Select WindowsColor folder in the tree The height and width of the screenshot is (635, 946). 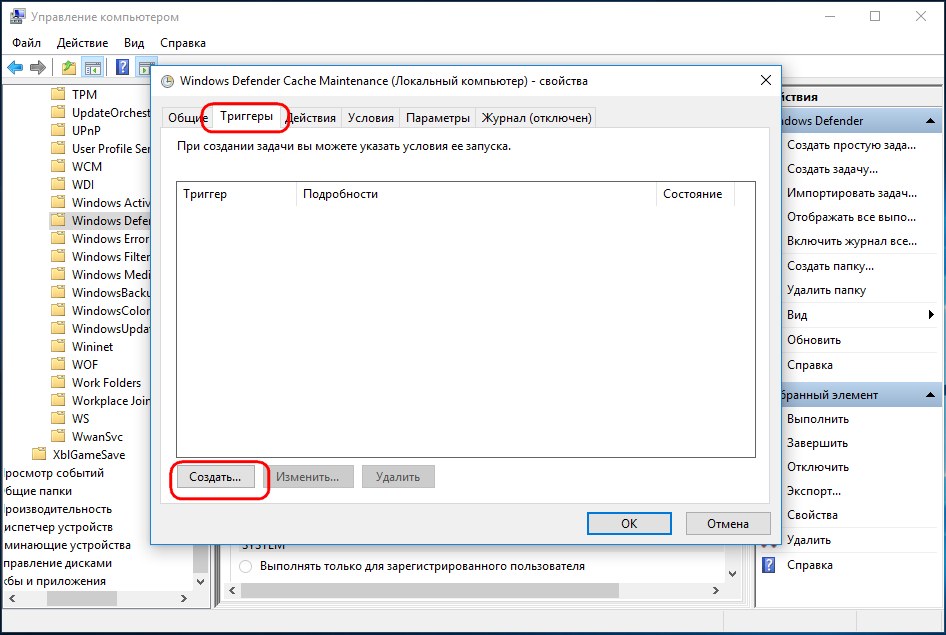pos(111,311)
